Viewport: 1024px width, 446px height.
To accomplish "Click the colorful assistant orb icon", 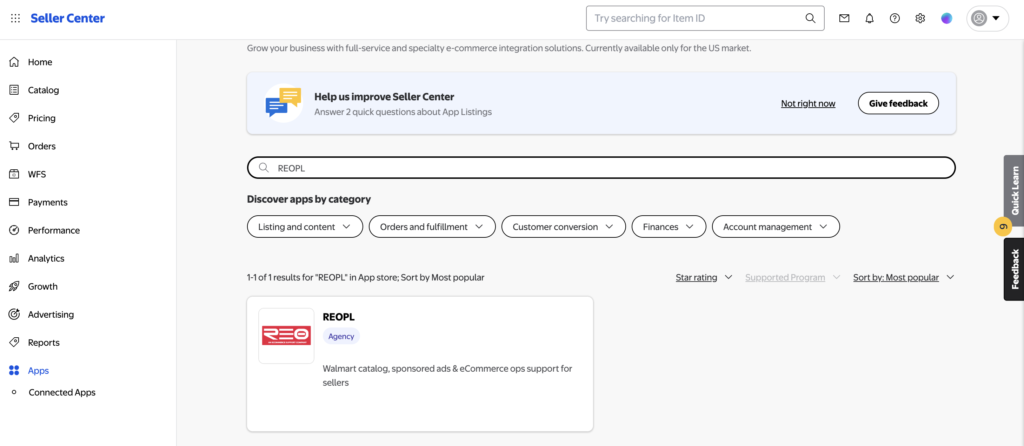I will [x=946, y=18].
